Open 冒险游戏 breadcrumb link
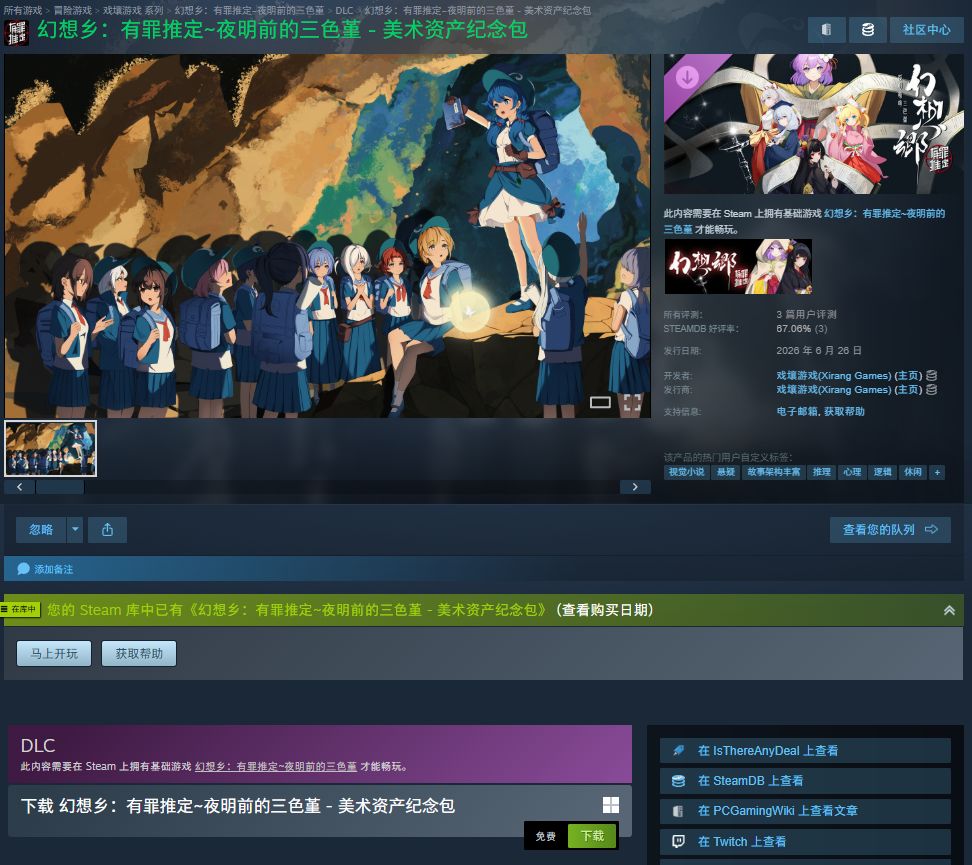The width and height of the screenshot is (972, 865). (73, 11)
